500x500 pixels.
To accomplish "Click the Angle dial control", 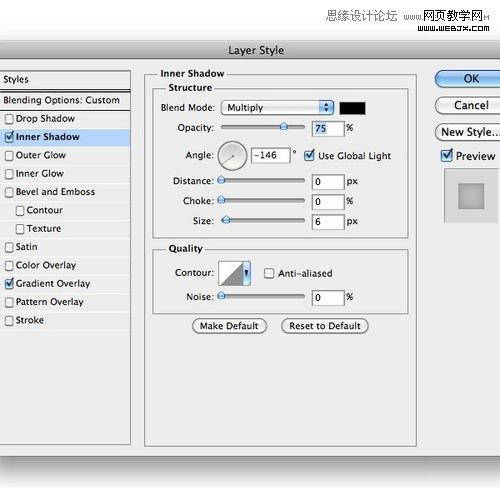I will [232, 156].
